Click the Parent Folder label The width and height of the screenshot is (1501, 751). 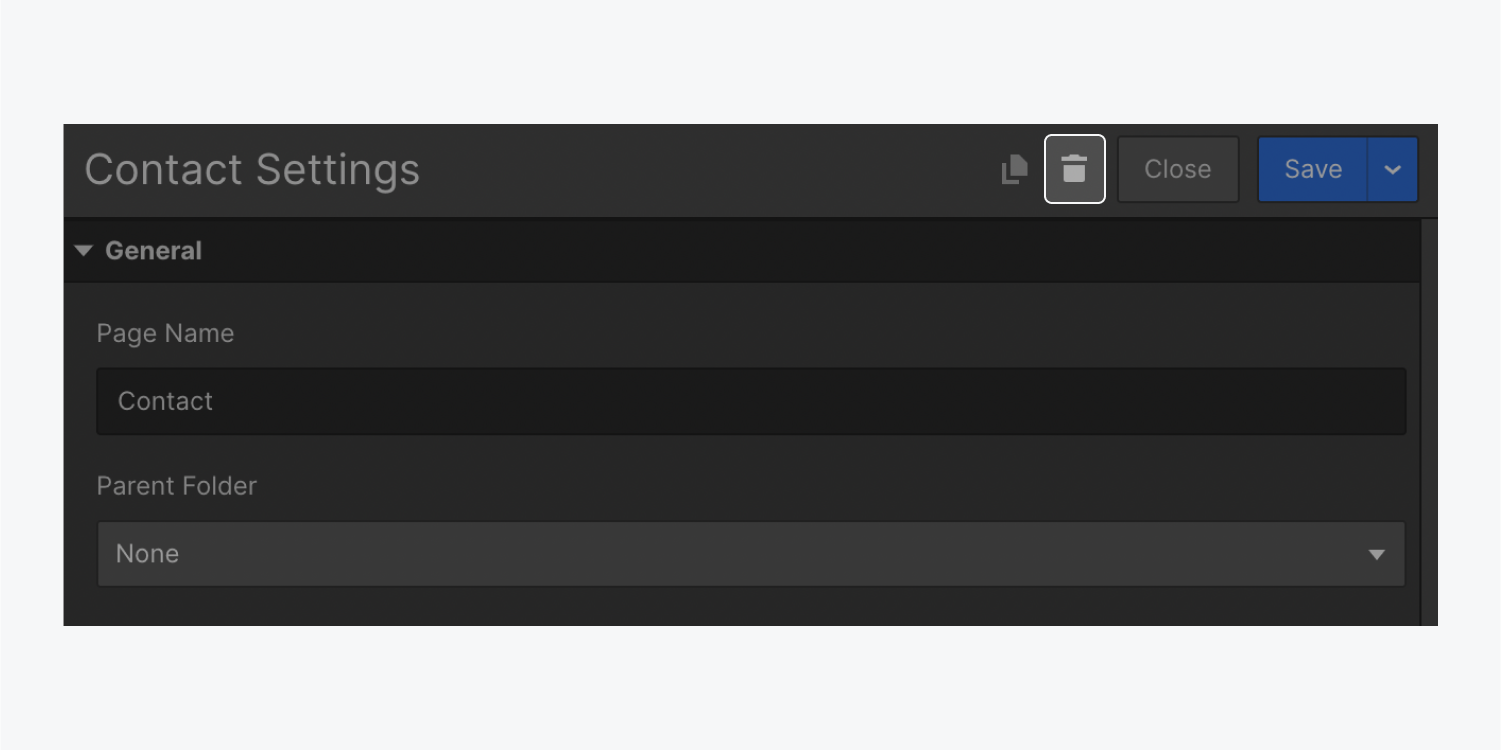(x=176, y=486)
